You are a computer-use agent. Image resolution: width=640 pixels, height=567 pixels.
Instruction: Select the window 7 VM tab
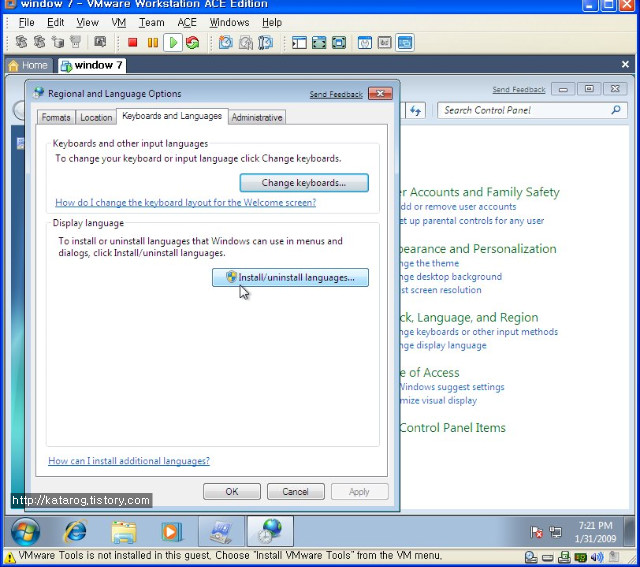[x=92, y=65]
